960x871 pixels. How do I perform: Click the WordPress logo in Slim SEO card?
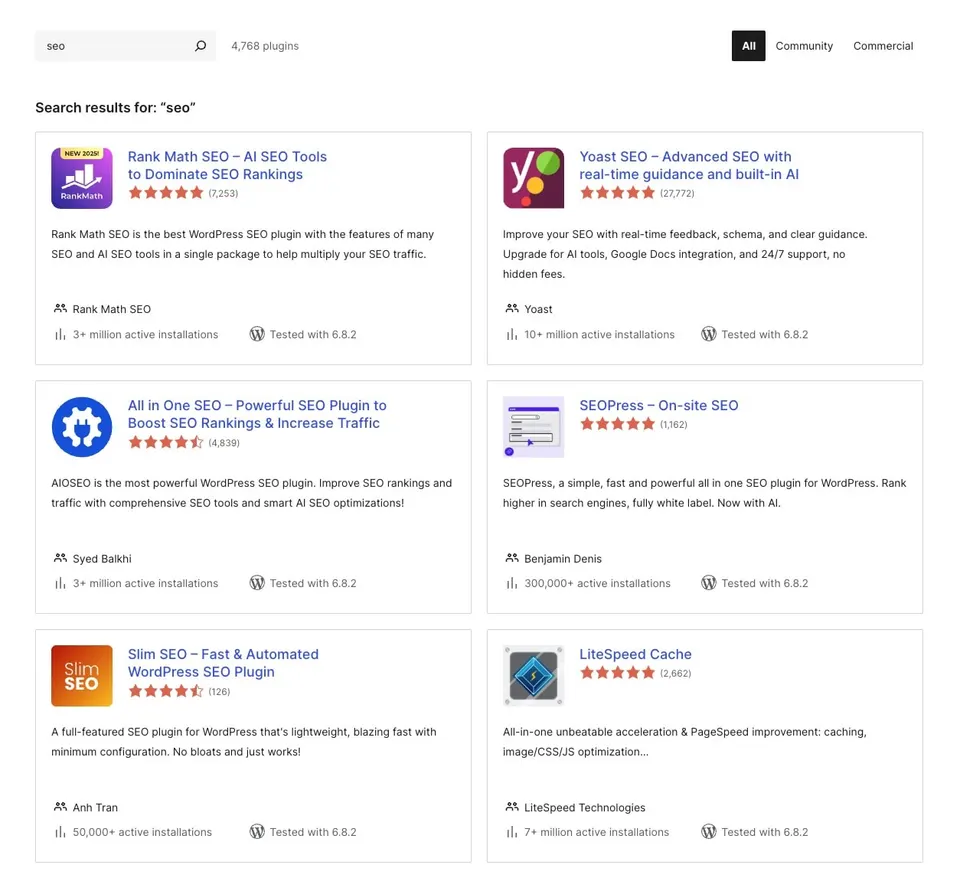click(257, 831)
